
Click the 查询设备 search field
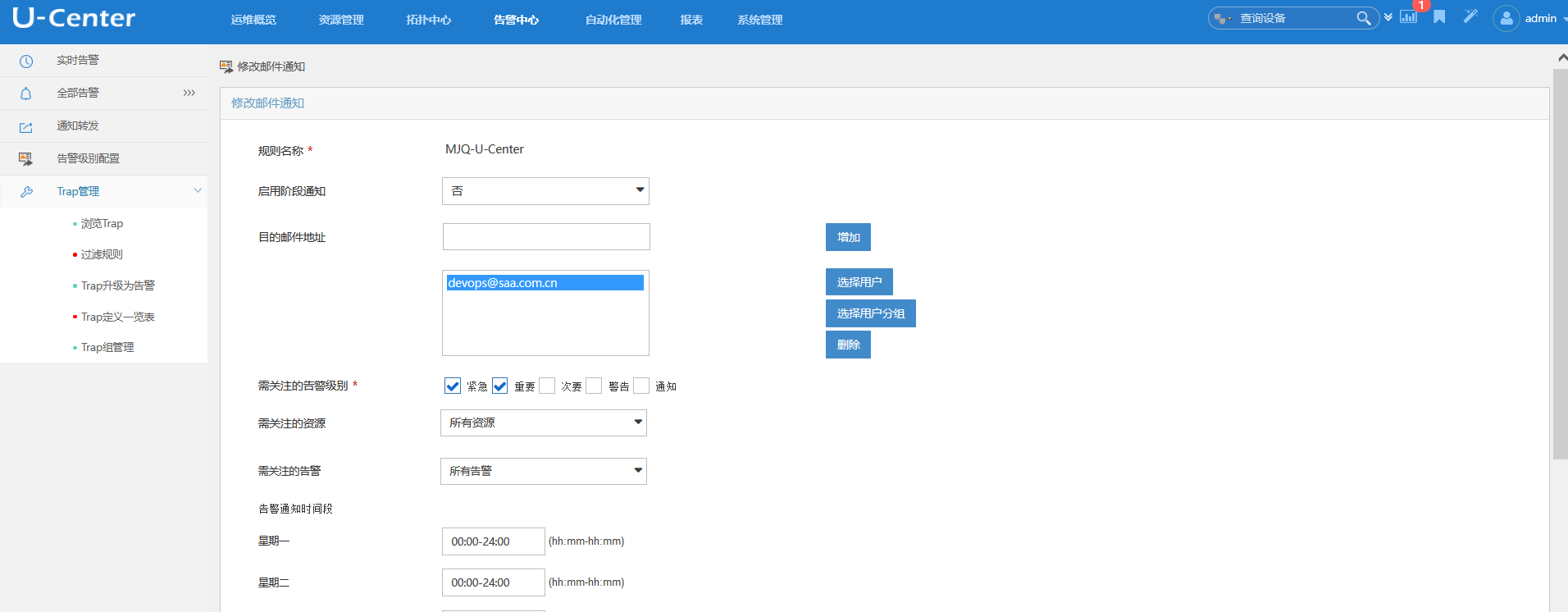(1296, 18)
